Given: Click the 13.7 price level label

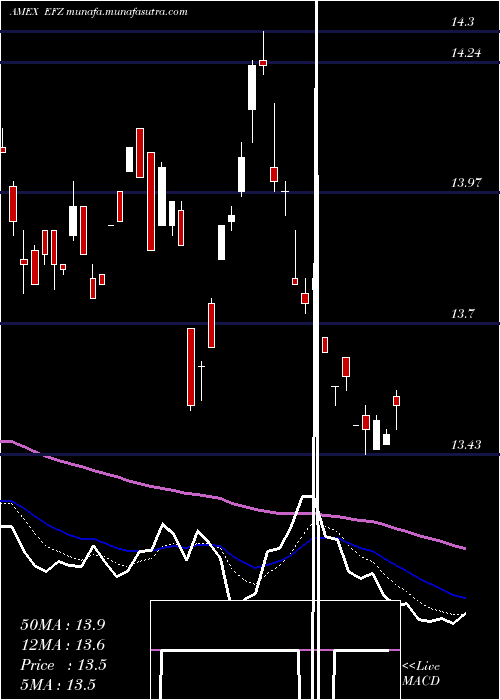Looking at the screenshot, I should [x=462, y=314].
